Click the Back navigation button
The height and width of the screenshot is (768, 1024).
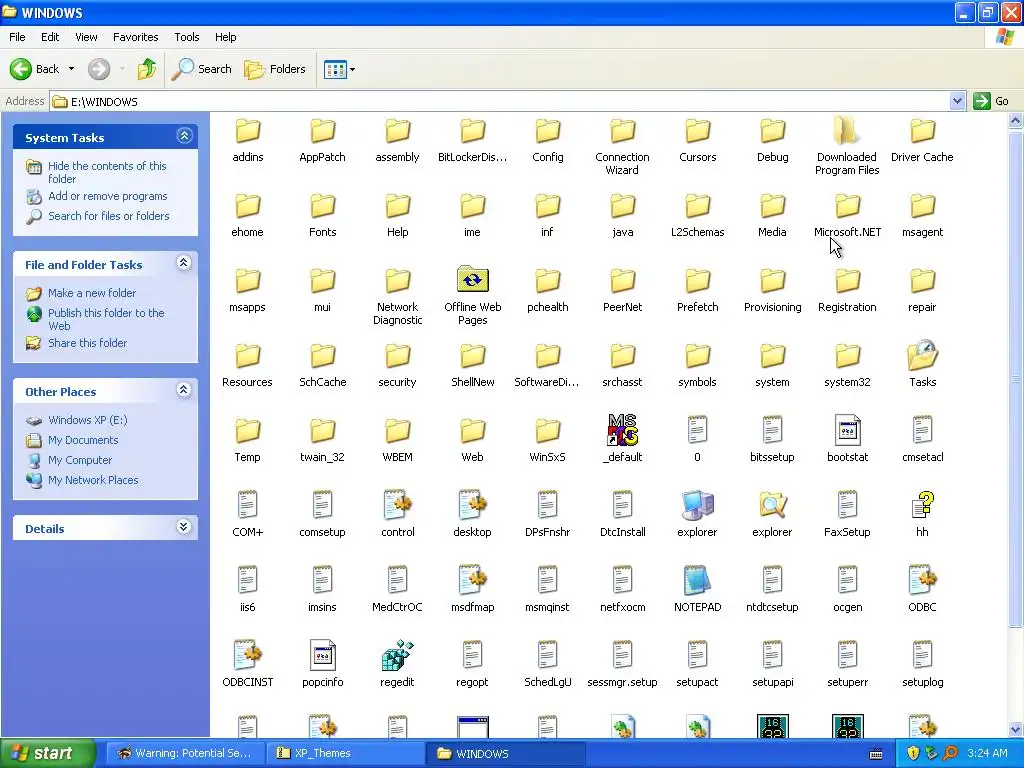[x=35, y=69]
